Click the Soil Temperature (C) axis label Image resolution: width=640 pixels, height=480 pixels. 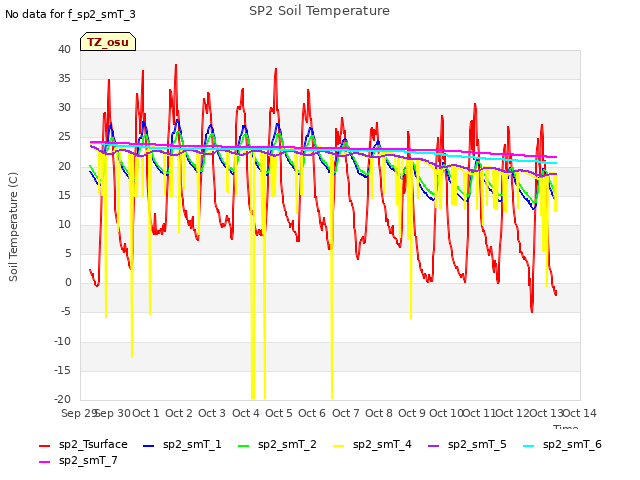pos(13,227)
